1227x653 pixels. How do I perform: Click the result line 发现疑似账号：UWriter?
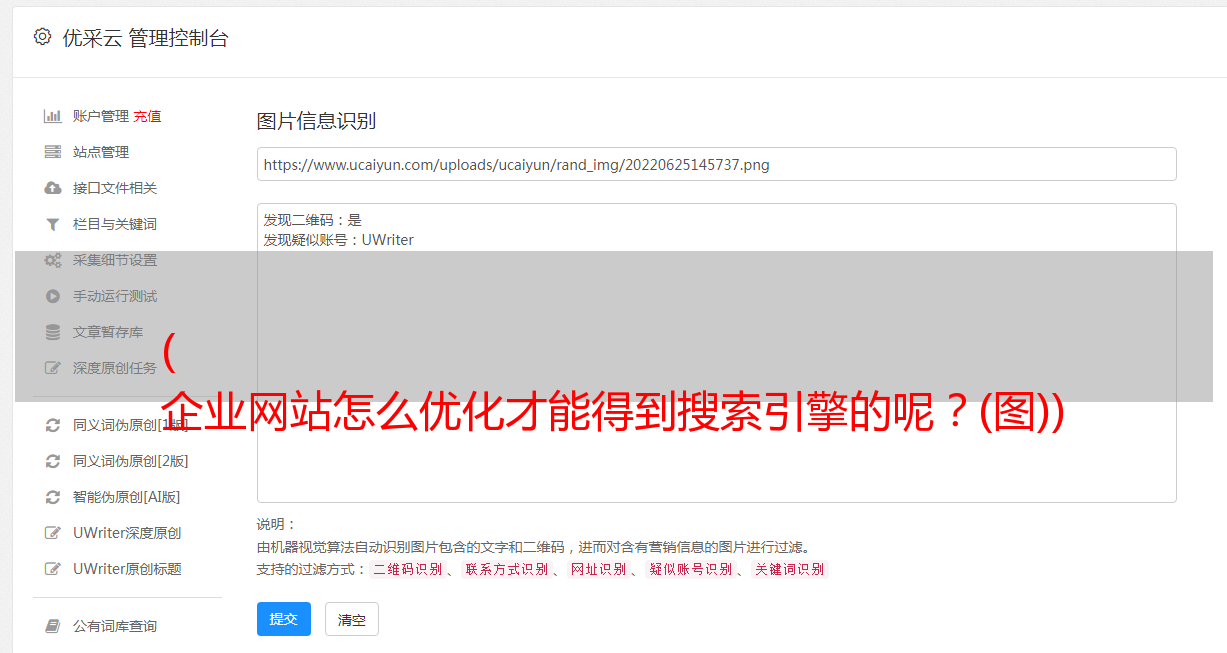339,240
